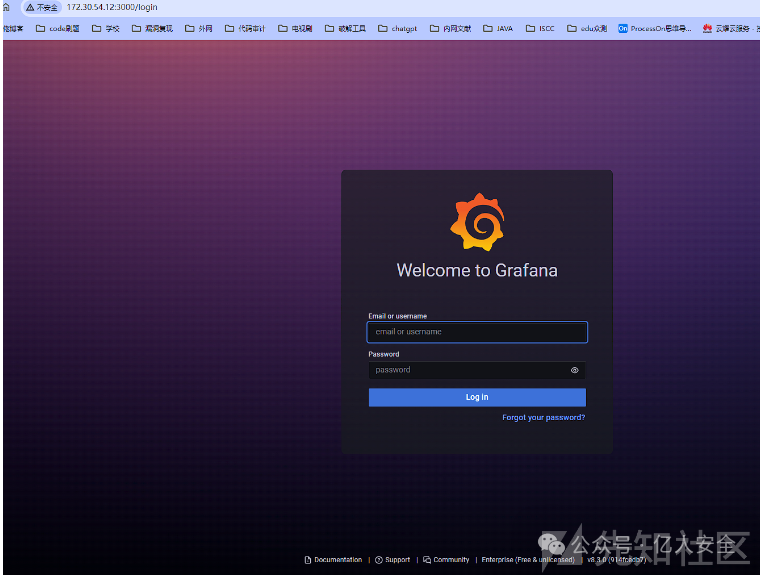Open the code bookmark folder

pyautogui.click(x=58, y=29)
